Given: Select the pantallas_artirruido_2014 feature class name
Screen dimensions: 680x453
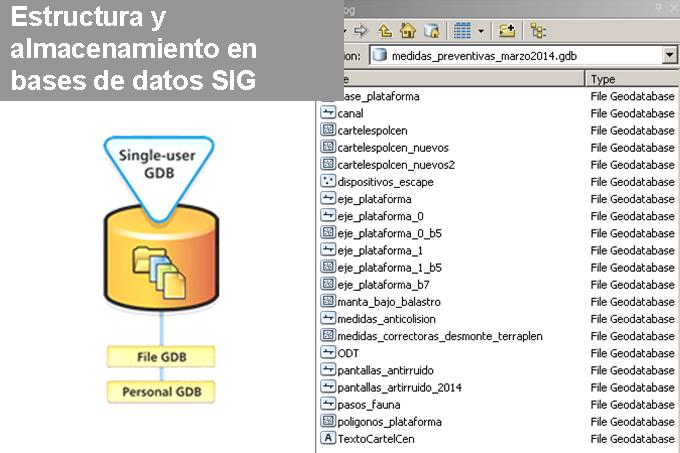Looking at the screenshot, I should [399, 387].
